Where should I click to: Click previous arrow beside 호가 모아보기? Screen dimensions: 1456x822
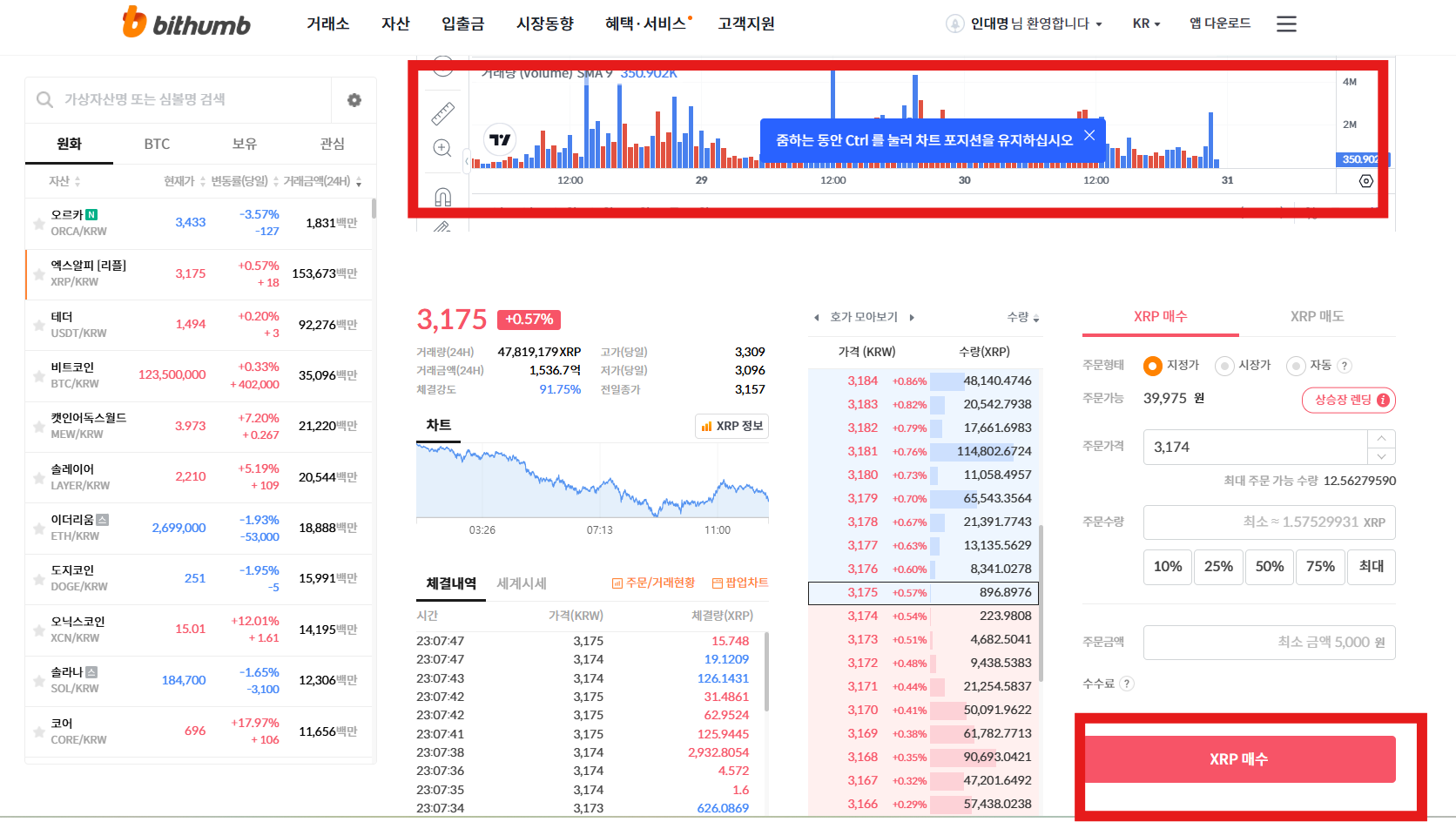click(x=816, y=317)
